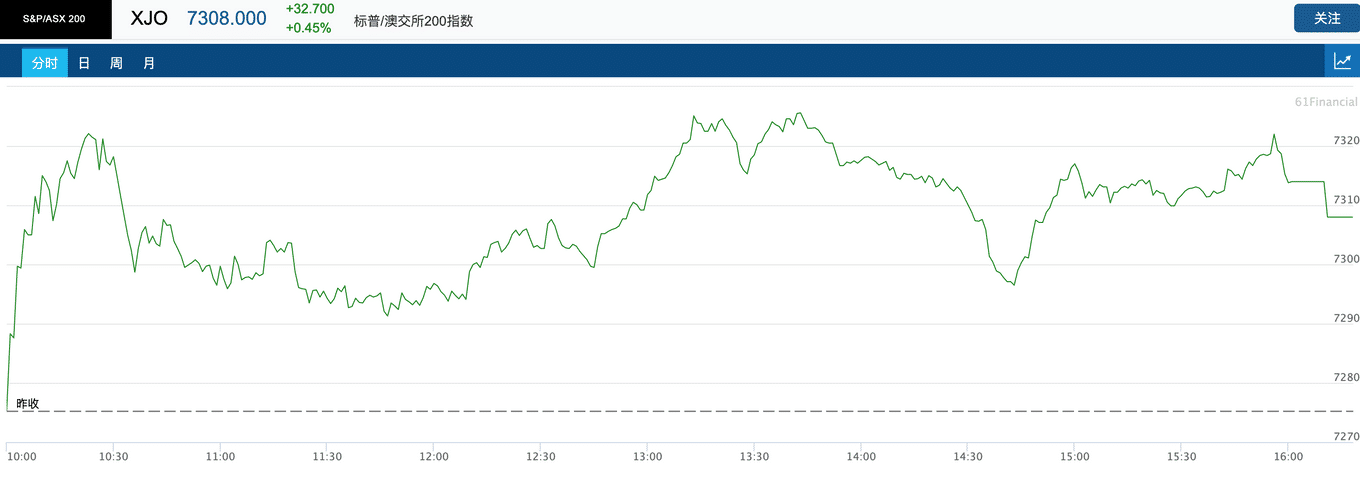Click the 关注 follow button
This screenshot has width=1360, height=485.
pyautogui.click(x=1326, y=18)
